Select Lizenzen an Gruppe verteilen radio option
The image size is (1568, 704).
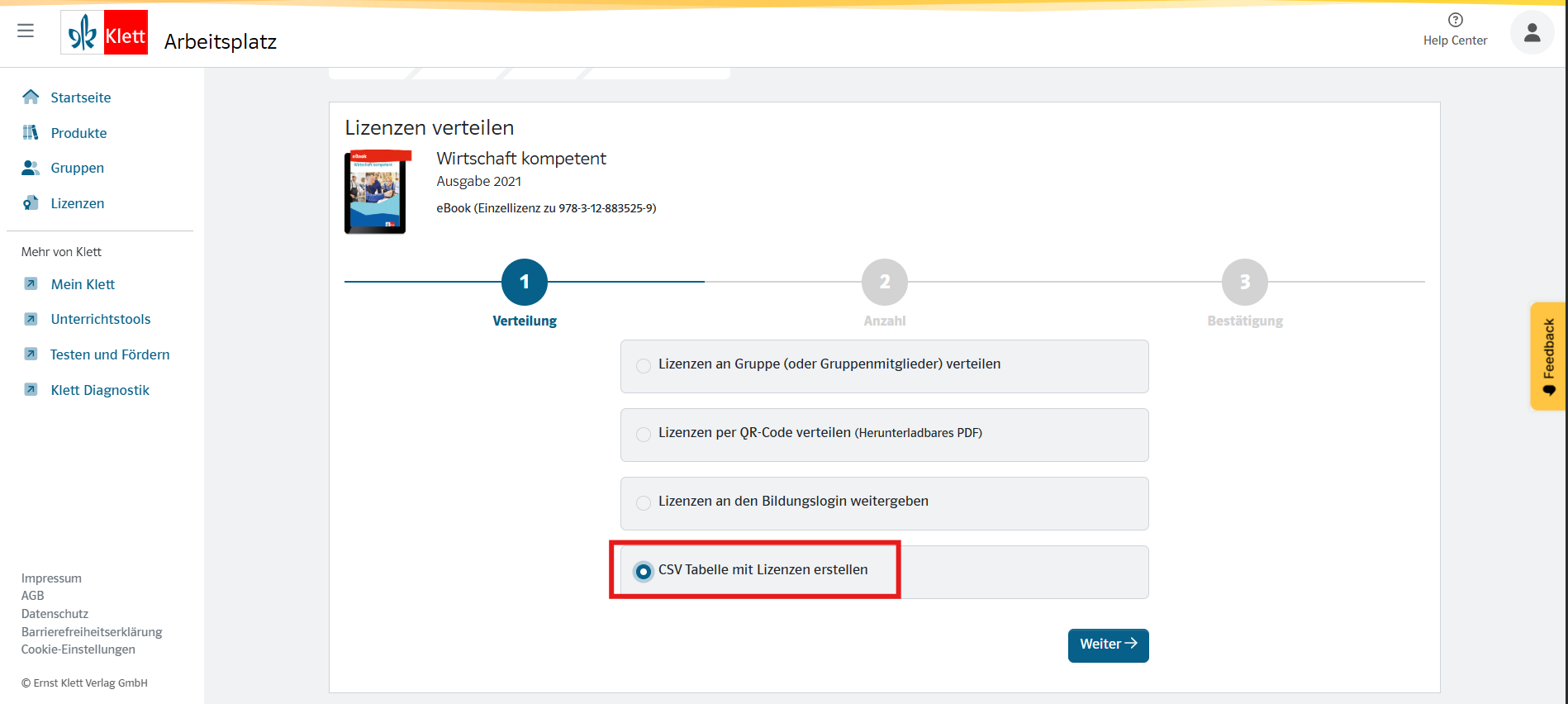click(644, 365)
